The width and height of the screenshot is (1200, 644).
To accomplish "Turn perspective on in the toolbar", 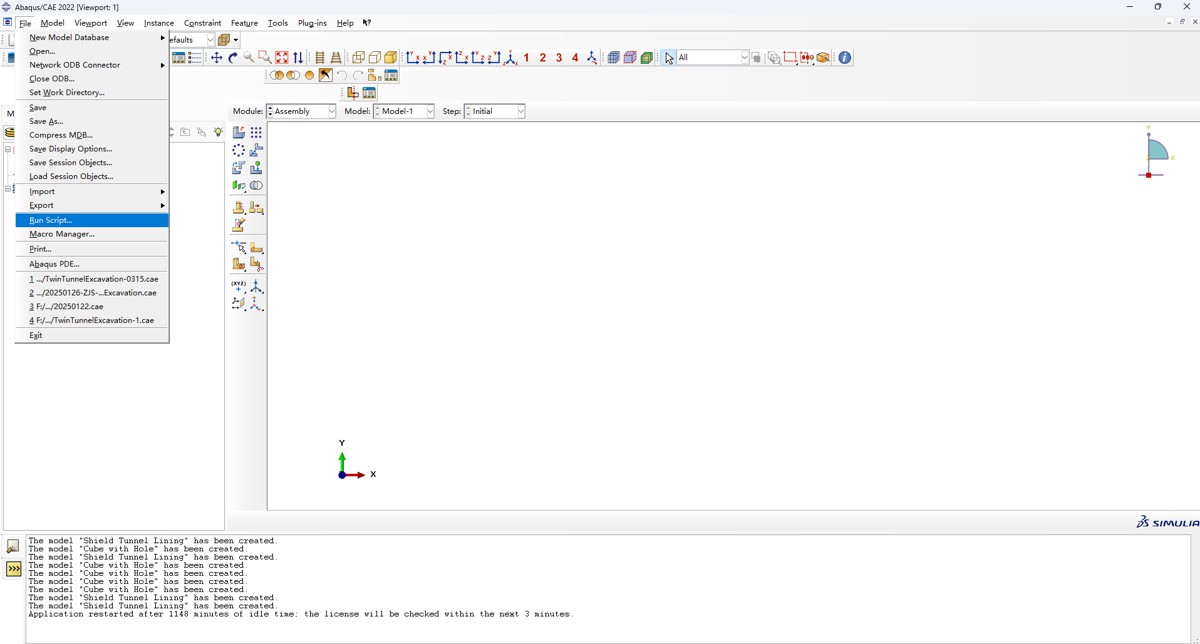I will (336, 58).
